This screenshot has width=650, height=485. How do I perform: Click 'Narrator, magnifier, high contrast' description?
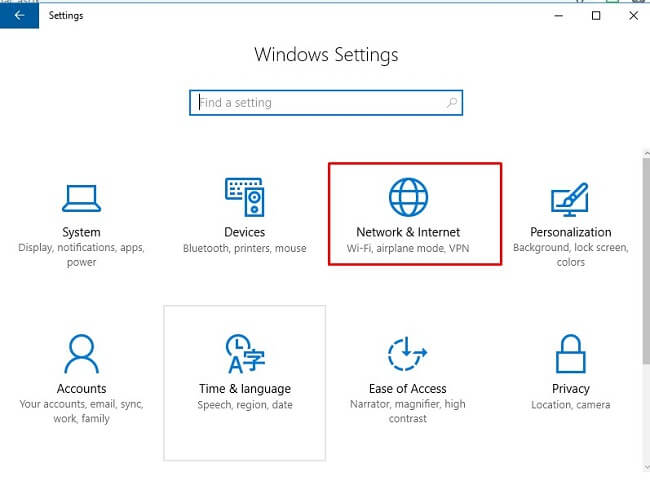(x=407, y=411)
